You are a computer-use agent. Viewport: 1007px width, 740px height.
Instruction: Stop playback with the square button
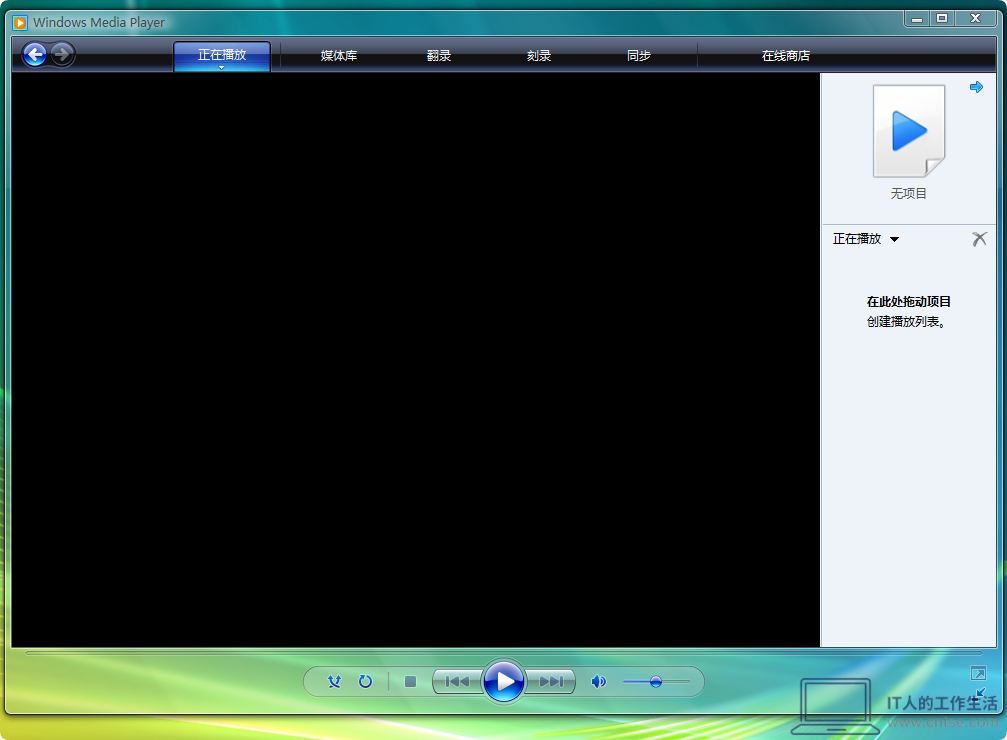410,682
